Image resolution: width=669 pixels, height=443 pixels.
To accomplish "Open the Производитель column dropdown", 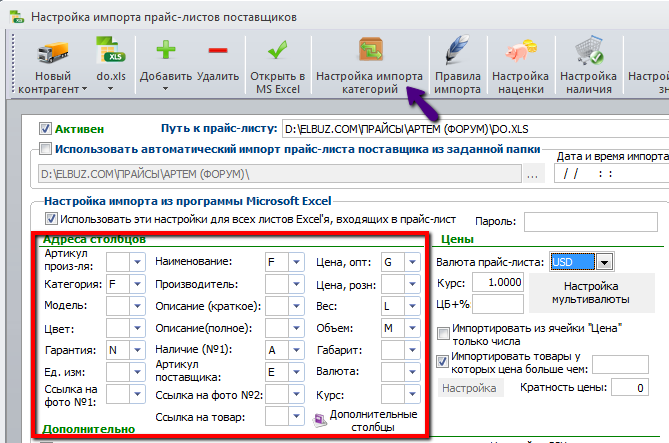I will [296, 284].
